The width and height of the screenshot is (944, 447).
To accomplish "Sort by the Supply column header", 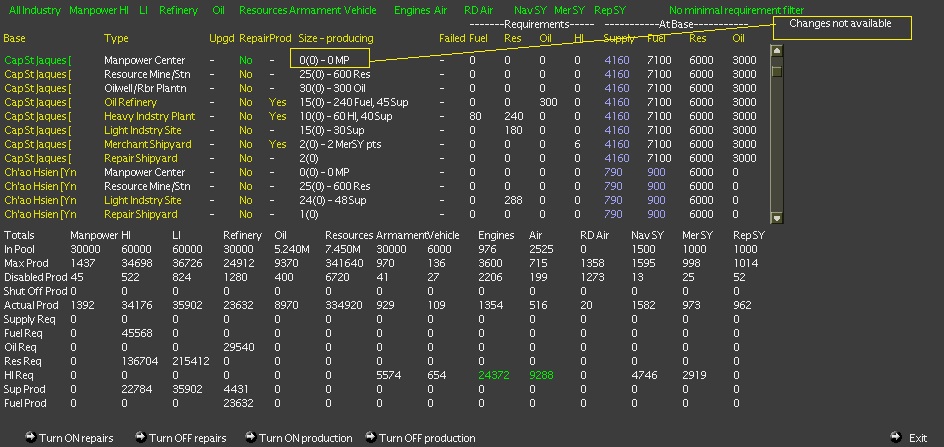I will pos(618,38).
